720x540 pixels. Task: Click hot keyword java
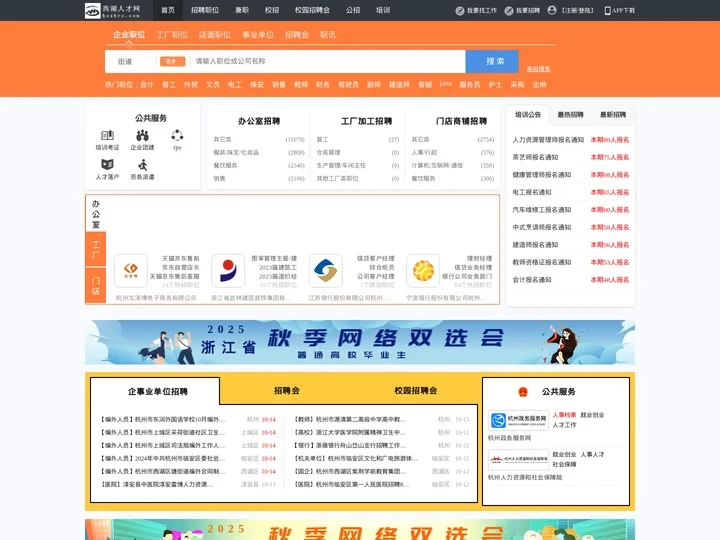pos(445,84)
